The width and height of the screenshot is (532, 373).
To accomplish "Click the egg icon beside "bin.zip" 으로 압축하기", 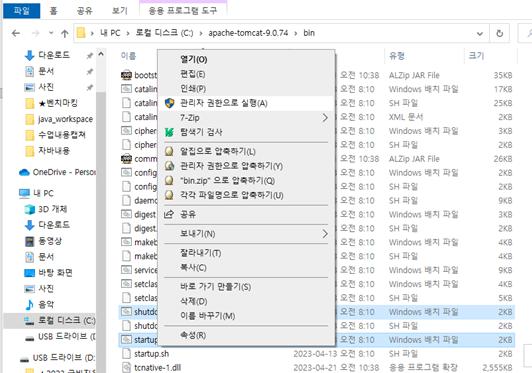I will point(169,181).
